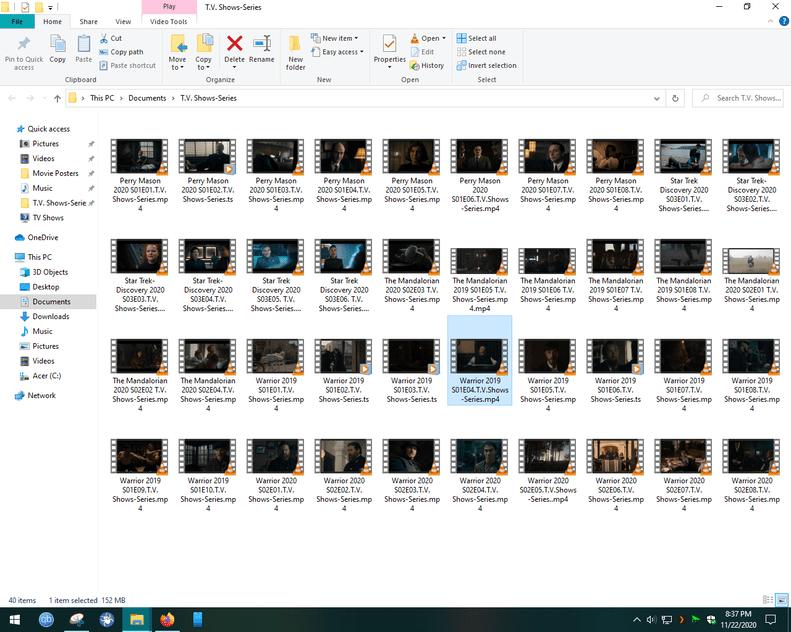Viewport: 791px width, 632px height.
Task: Switch to details view icon
Action: point(768,600)
